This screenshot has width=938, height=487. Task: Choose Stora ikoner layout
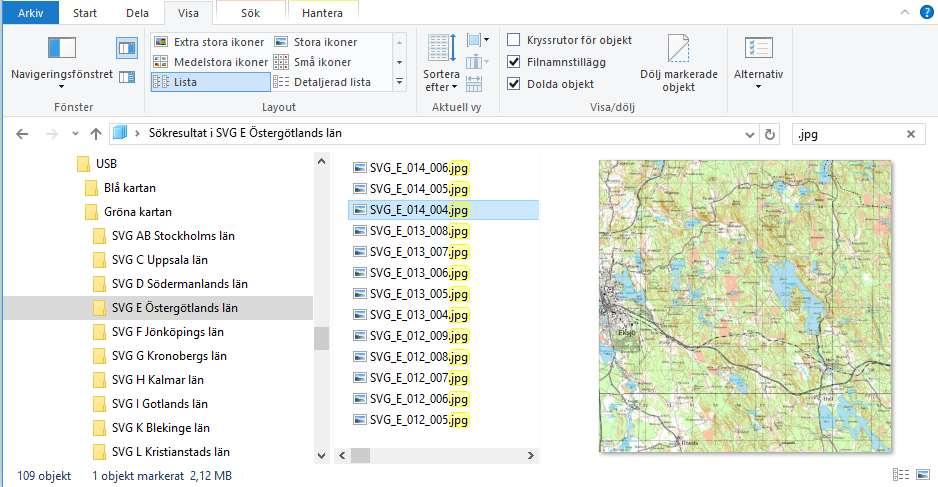point(316,42)
